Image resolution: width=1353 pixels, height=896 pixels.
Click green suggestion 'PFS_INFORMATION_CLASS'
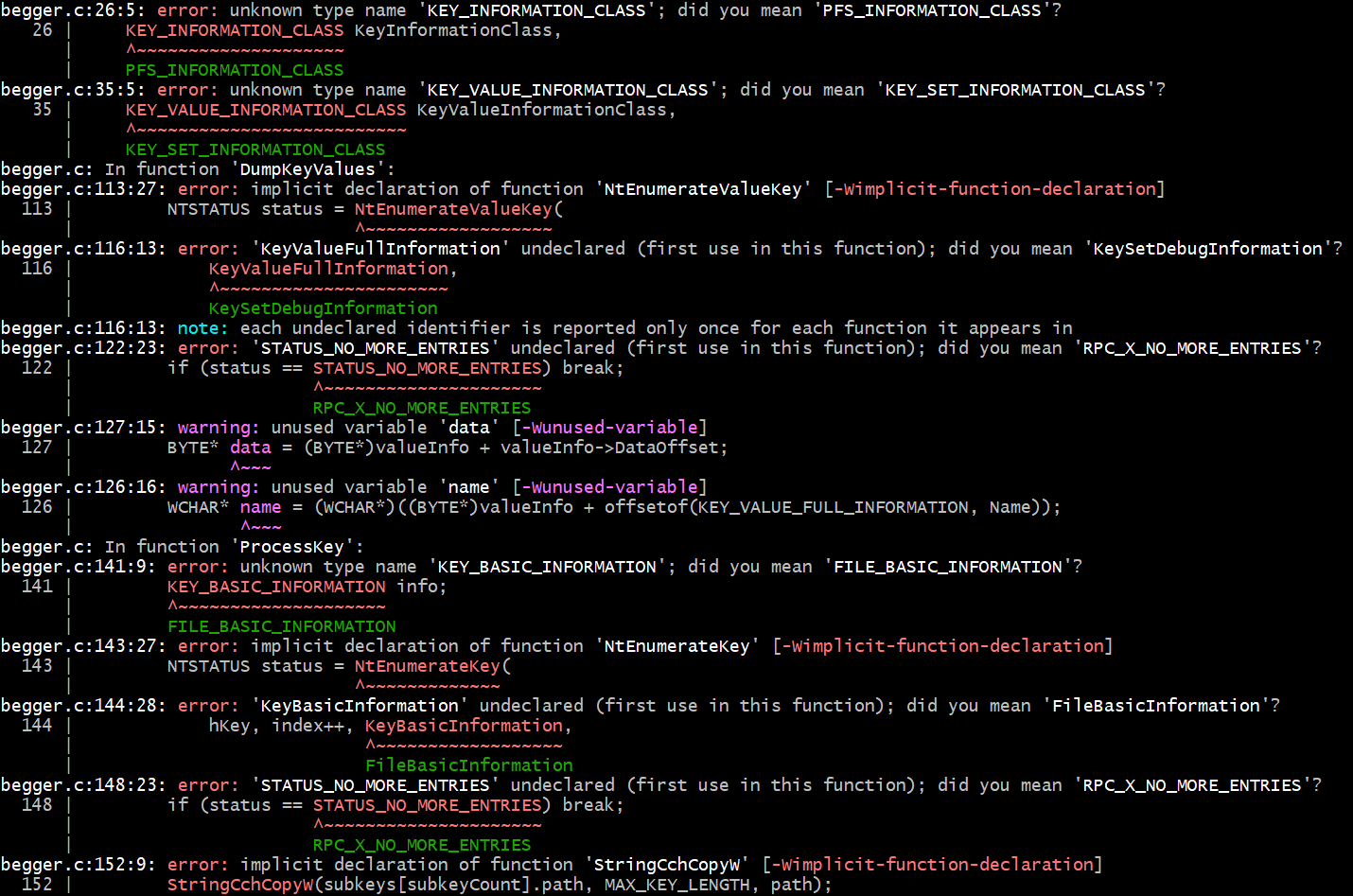pos(235,70)
